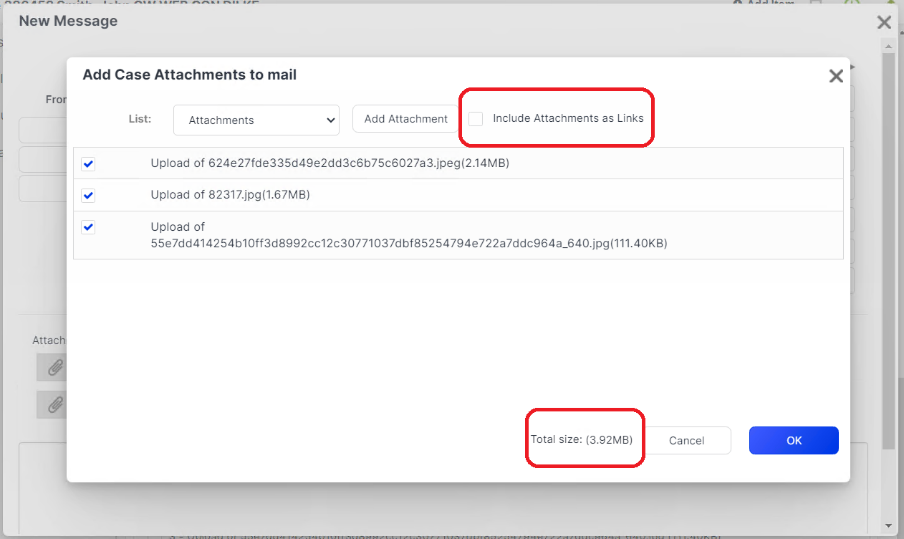Untick the 111.40KB _640.jpg upload checkbox

[88, 227]
